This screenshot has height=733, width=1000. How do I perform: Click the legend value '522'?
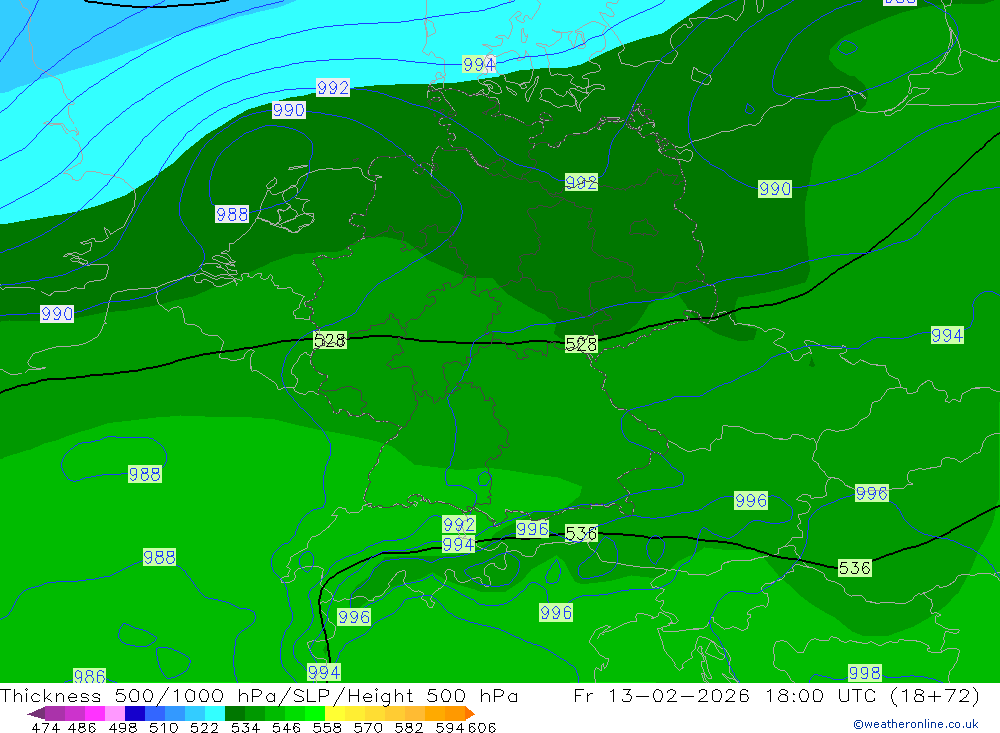pyautogui.click(x=204, y=728)
